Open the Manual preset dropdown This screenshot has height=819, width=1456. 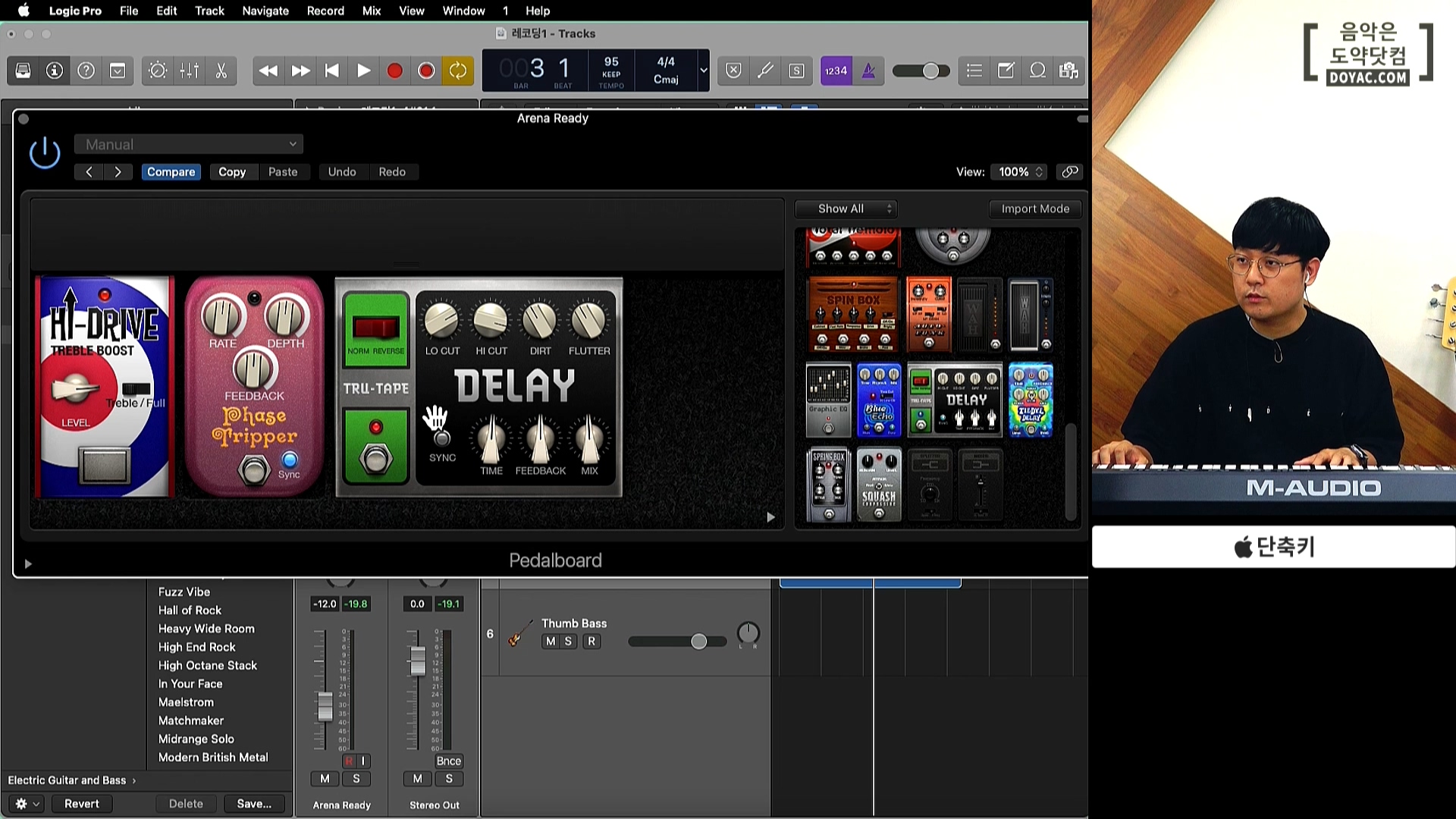(x=189, y=144)
